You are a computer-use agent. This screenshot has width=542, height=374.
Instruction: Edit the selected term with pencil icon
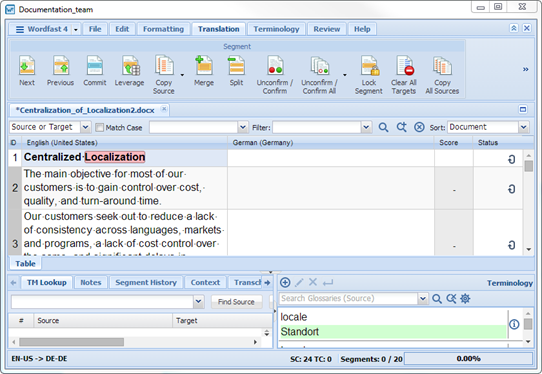point(299,282)
